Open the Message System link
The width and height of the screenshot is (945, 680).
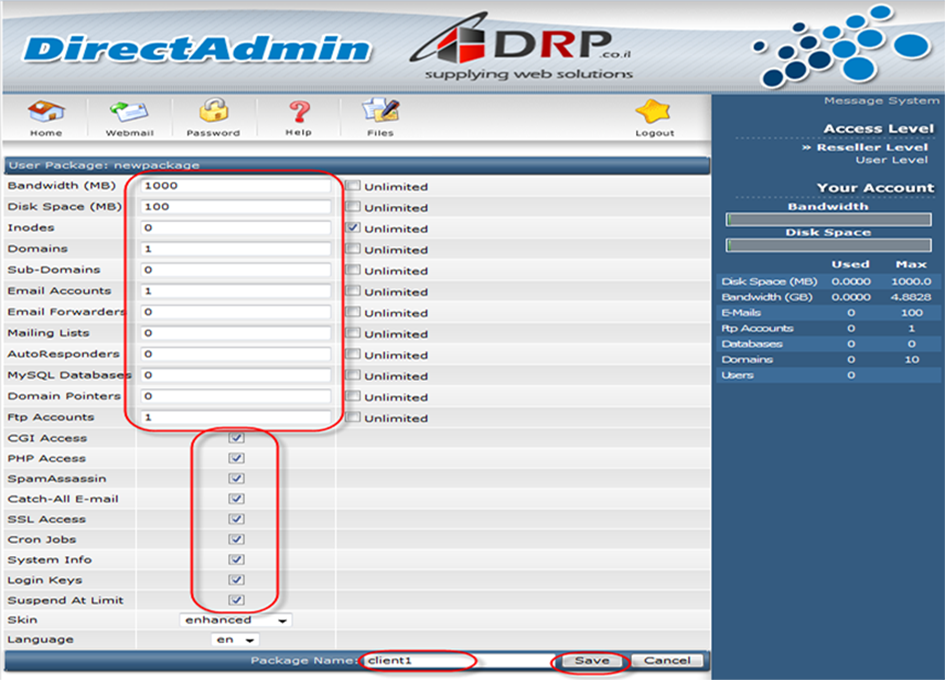(881, 101)
